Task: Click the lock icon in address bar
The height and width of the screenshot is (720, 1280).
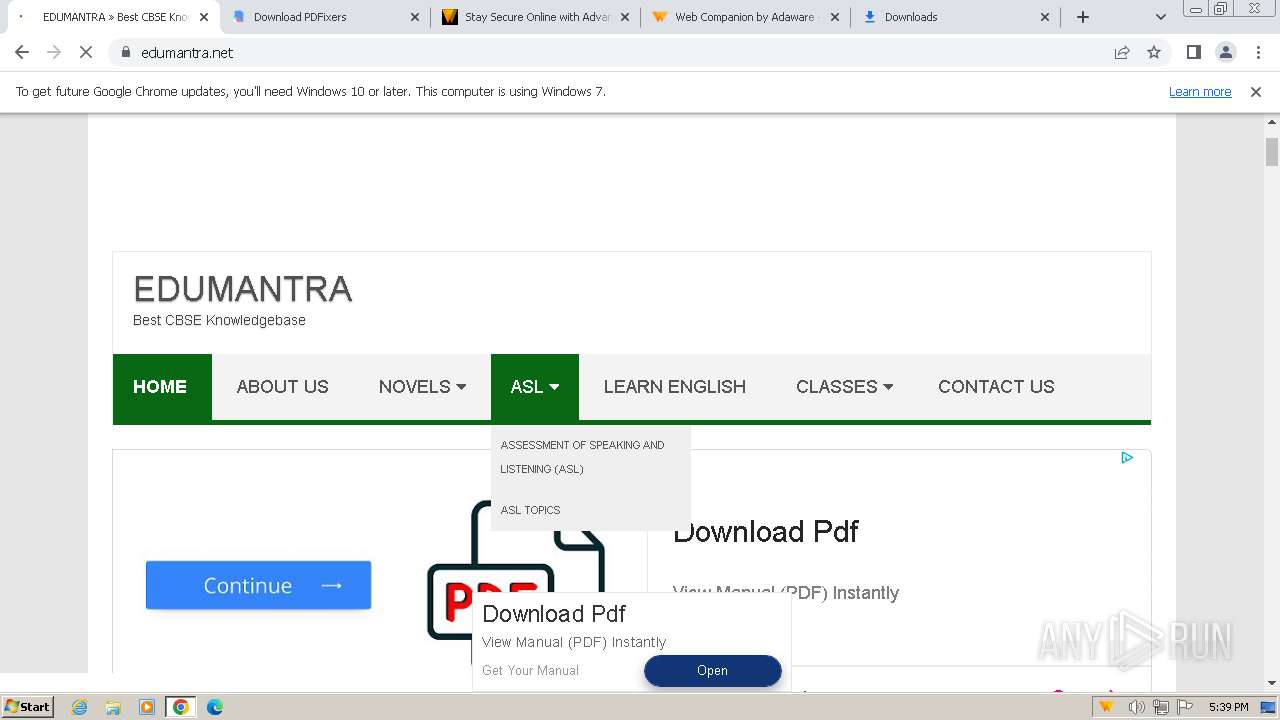Action: coord(125,52)
